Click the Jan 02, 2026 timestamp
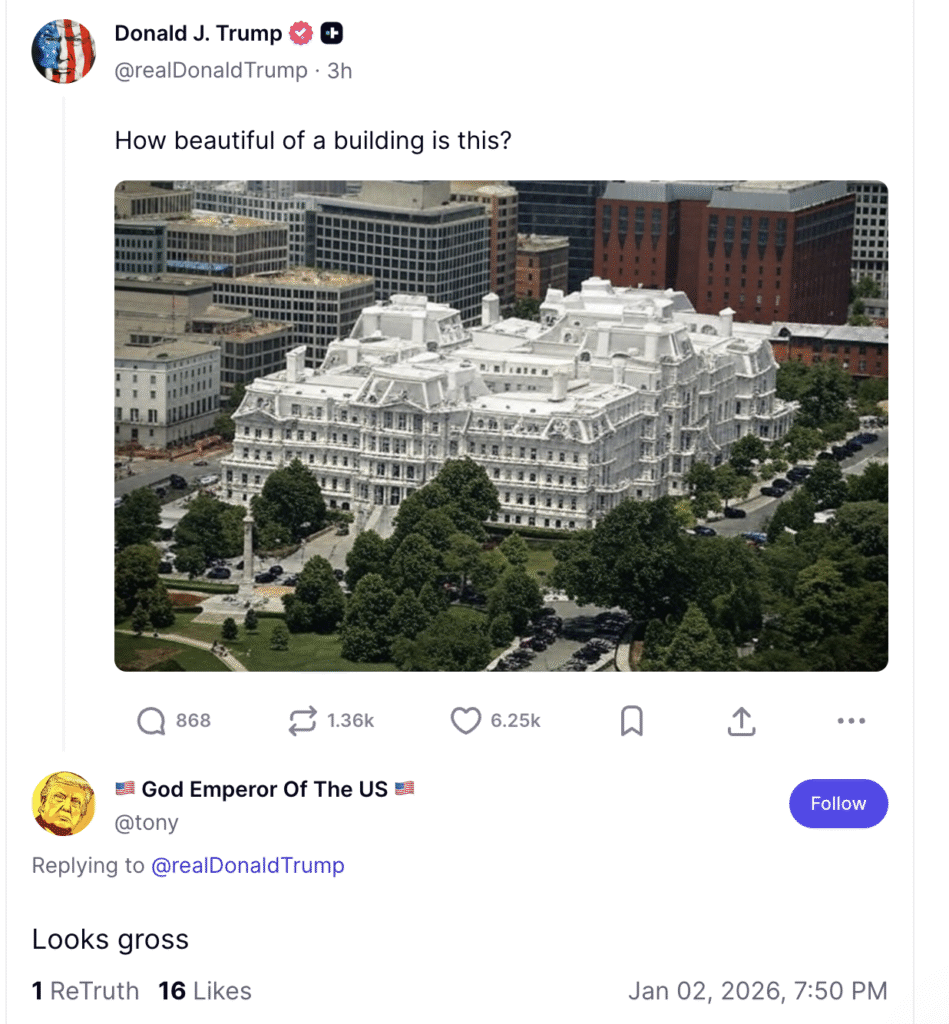This screenshot has width=949, height=1024. tap(757, 991)
